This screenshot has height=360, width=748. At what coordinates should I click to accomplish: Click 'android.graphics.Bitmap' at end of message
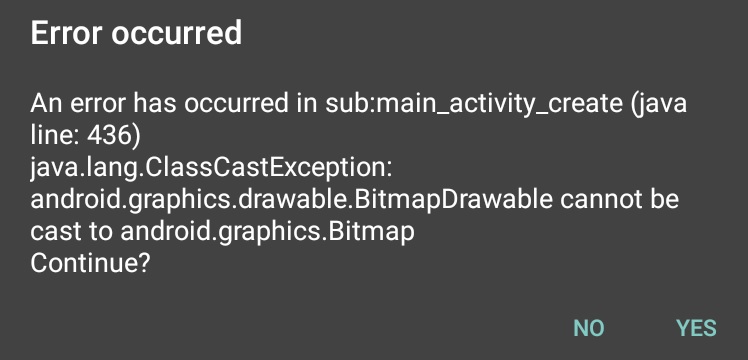pyautogui.click(x=267, y=232)
